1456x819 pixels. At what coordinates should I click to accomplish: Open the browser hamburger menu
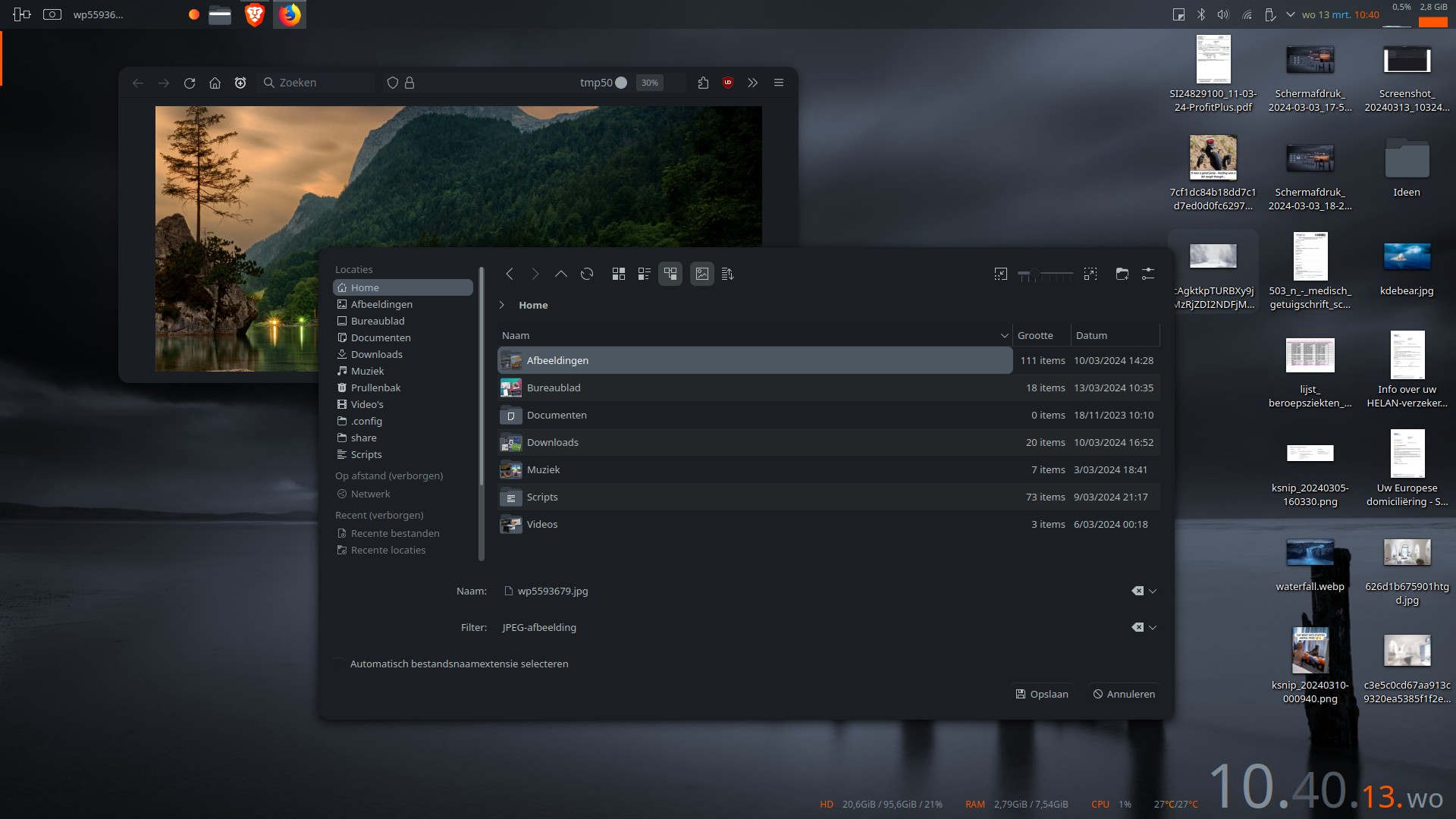(779, 83)
